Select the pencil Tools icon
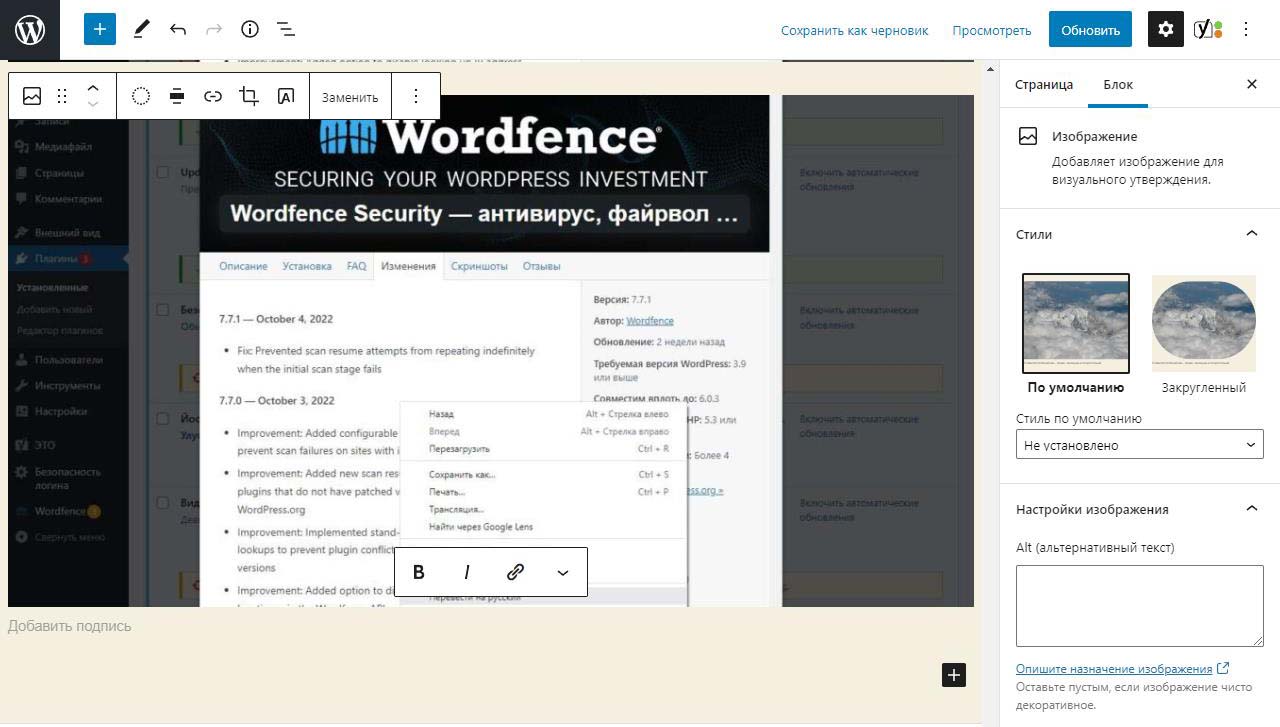Viewport: 1280px width, 727px height. pos(141,30)
